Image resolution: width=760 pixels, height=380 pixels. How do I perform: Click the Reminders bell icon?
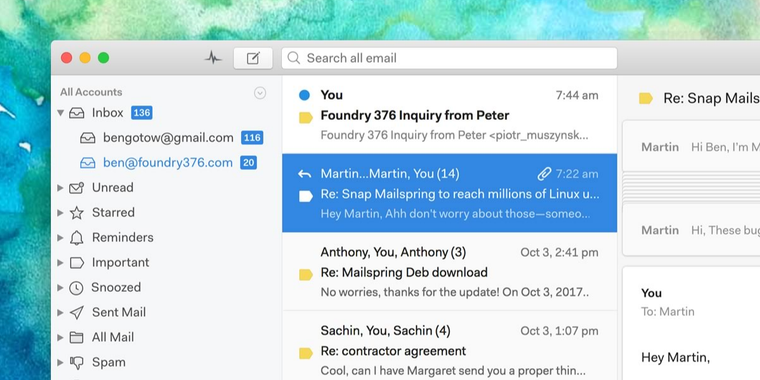coord(76,238)
